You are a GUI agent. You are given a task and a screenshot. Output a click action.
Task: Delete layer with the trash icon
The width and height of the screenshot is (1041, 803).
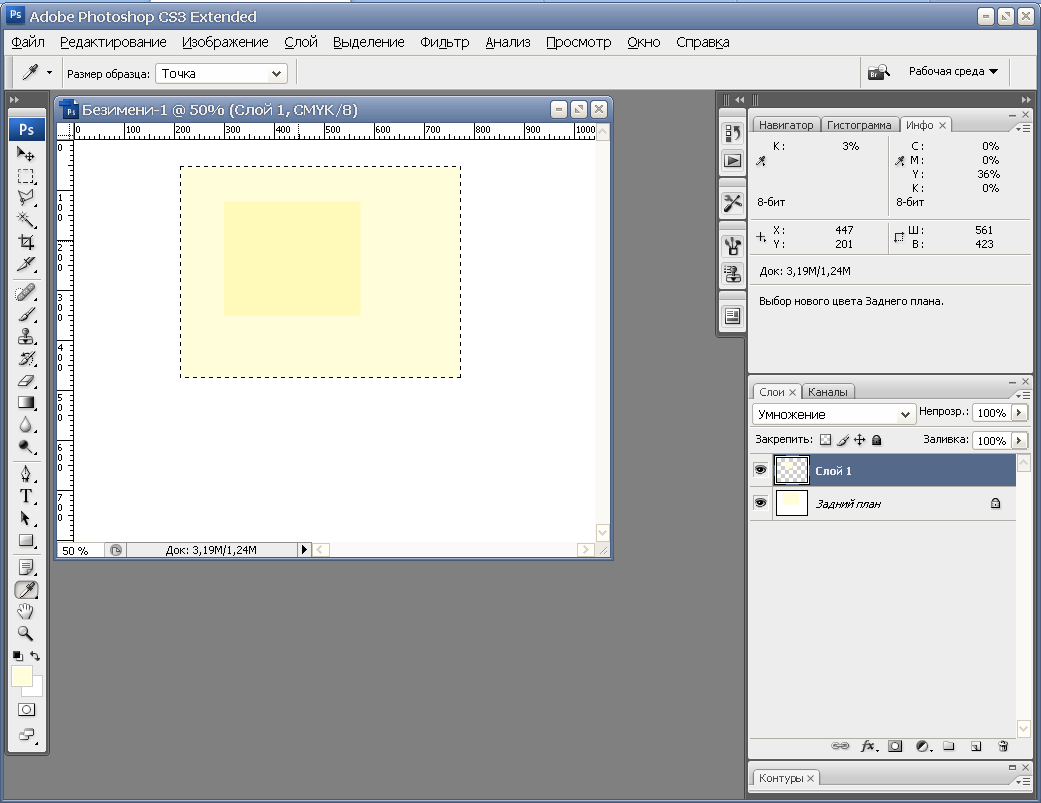click(x=1003, y=746)
